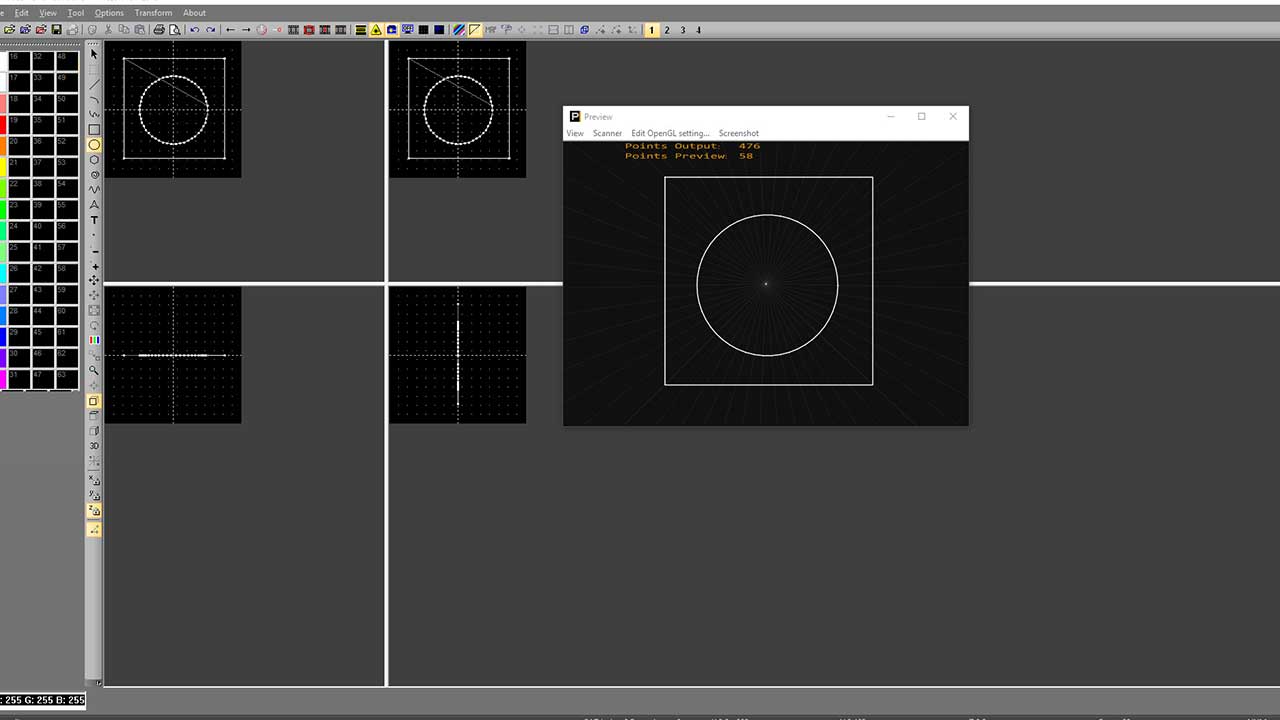Viewport: 1280px width, 720px height.
Task: Click the Undo arrow icon
Action: click(x=194, y=30)
